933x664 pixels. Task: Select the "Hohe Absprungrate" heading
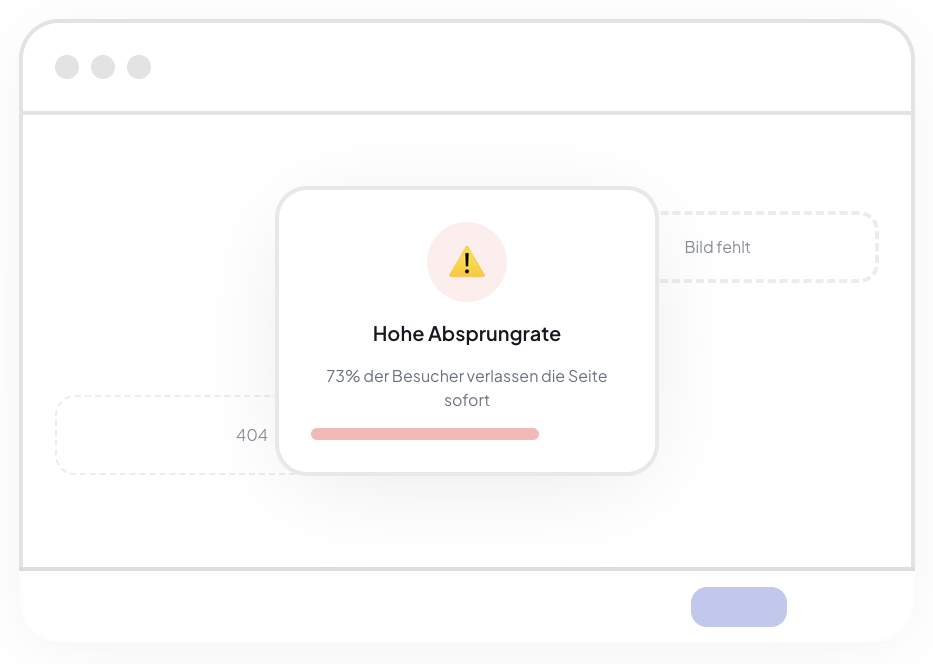pos(466,334)
